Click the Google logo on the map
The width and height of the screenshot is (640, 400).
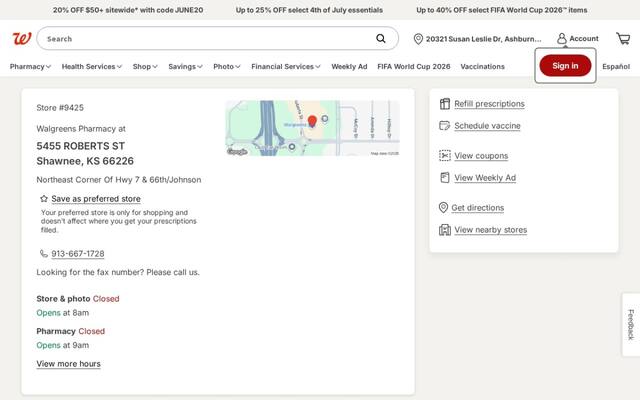(237, 152)
